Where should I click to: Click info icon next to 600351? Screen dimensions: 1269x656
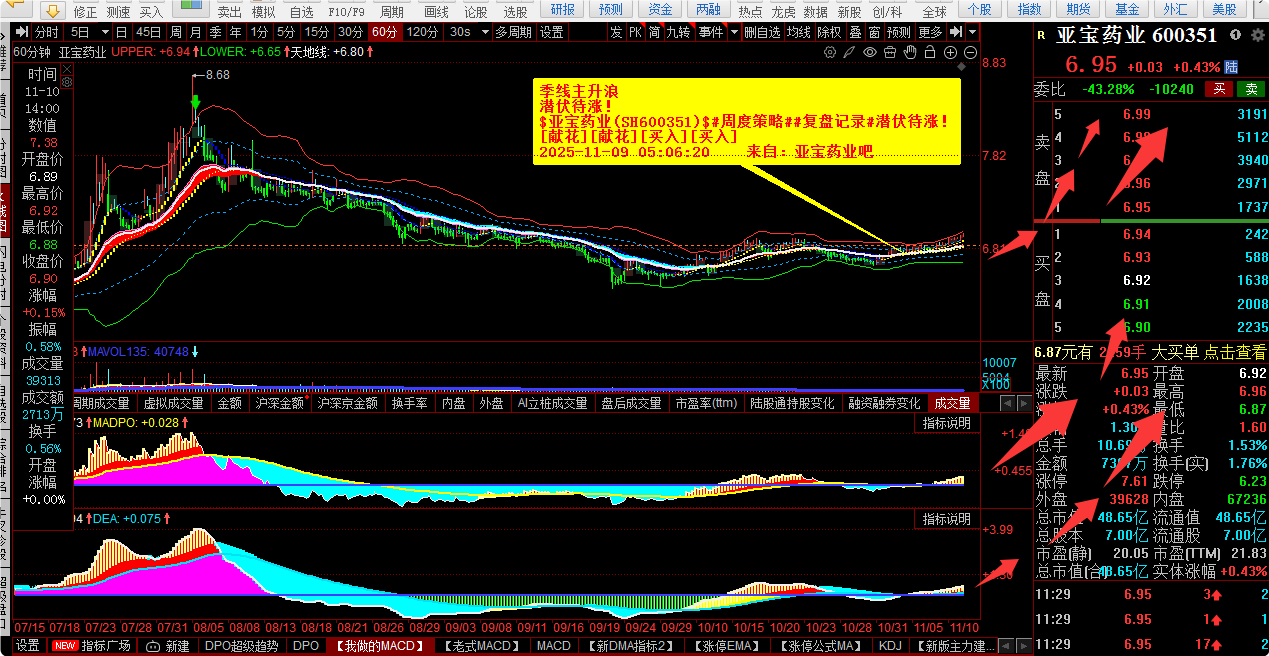point(1236,35)
